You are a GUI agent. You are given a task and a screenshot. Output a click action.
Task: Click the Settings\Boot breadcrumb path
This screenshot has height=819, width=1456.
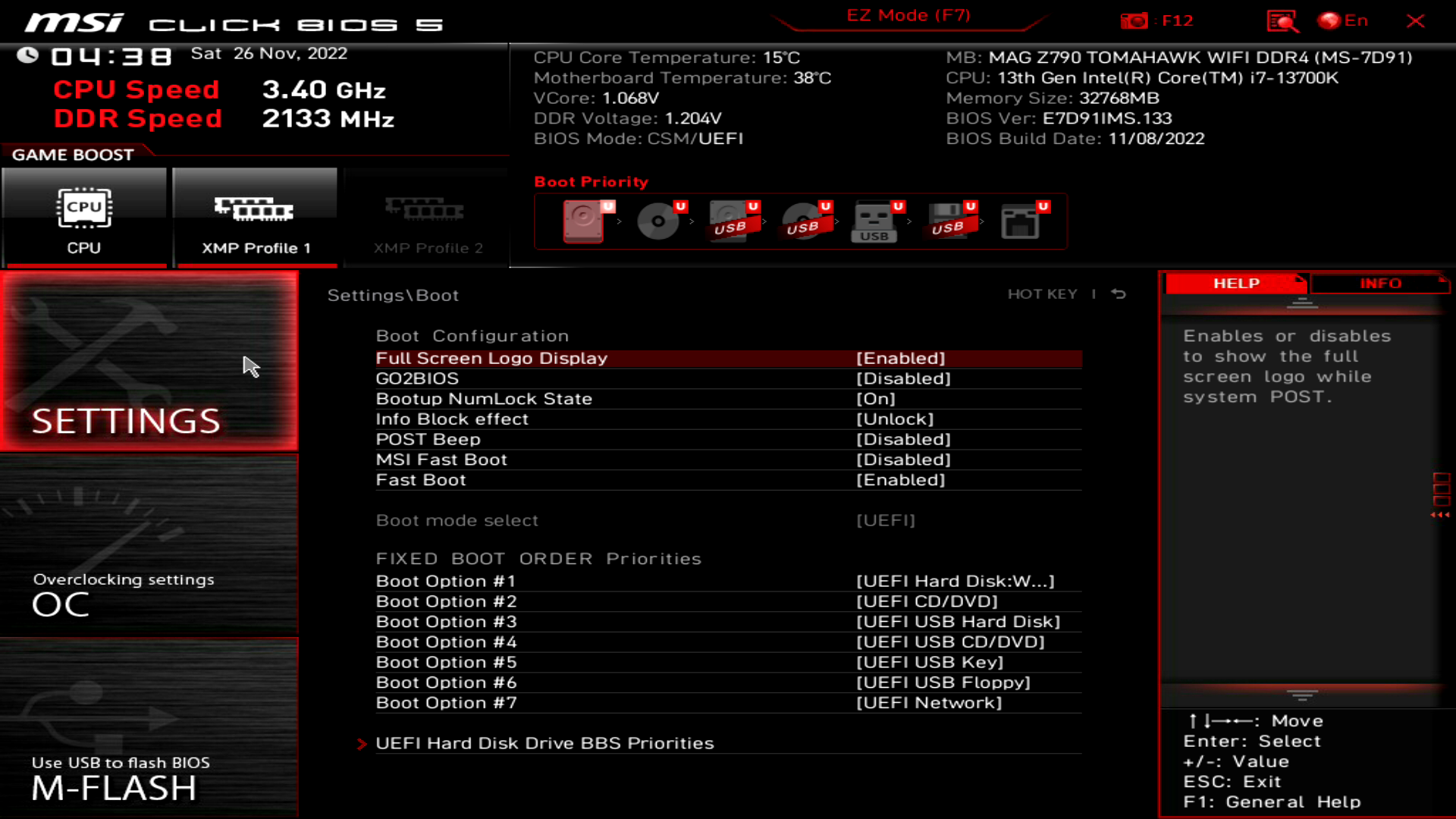(x=393, y=295)
